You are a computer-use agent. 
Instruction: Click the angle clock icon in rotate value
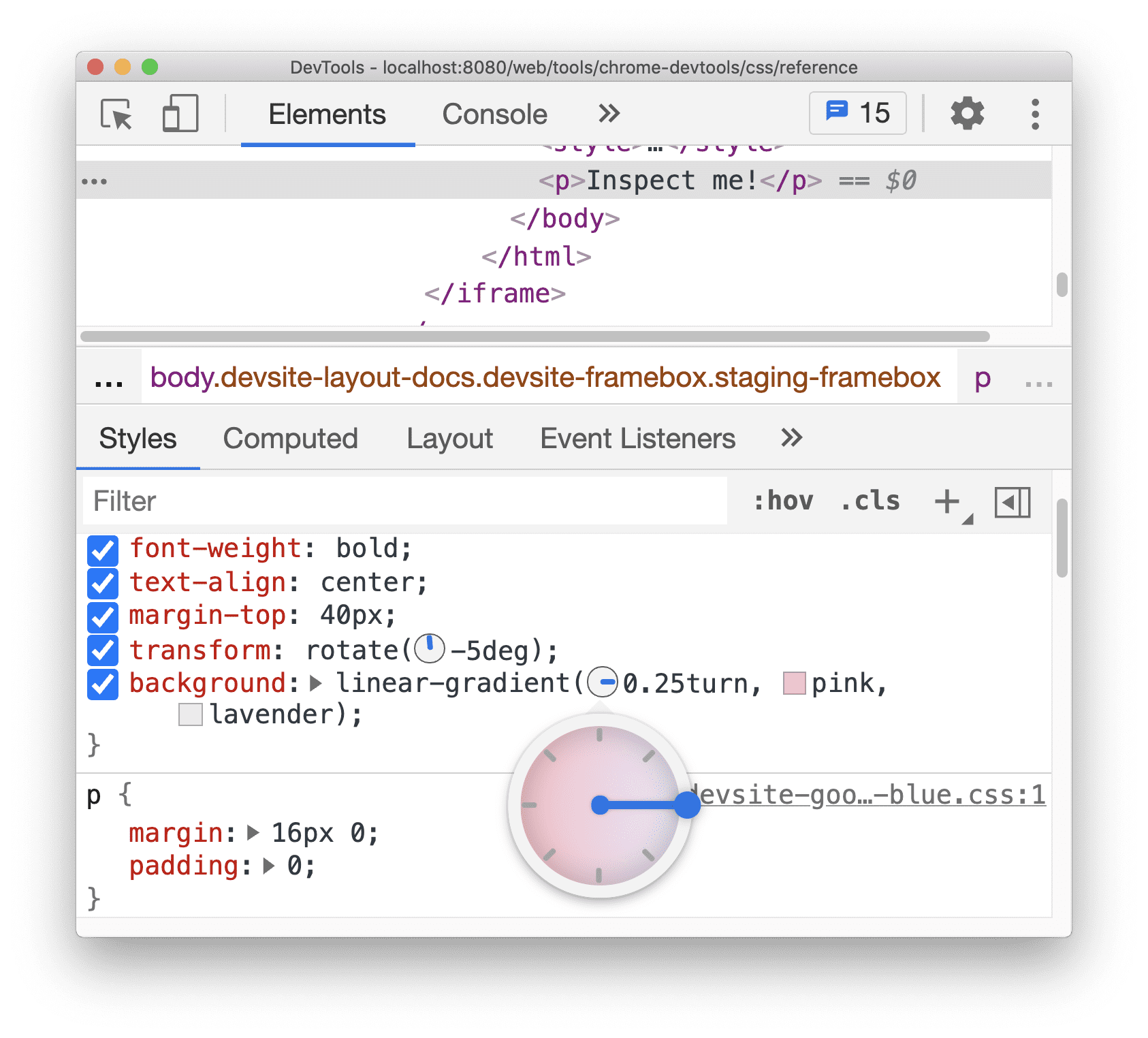[431, 649]
